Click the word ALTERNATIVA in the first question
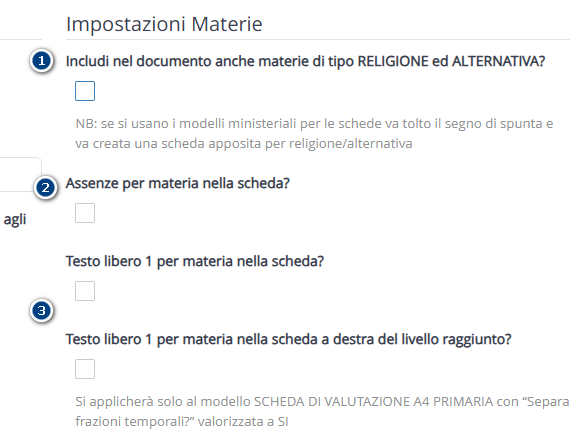The width and height of the screenshot is (588, 438). pos(496,61)
